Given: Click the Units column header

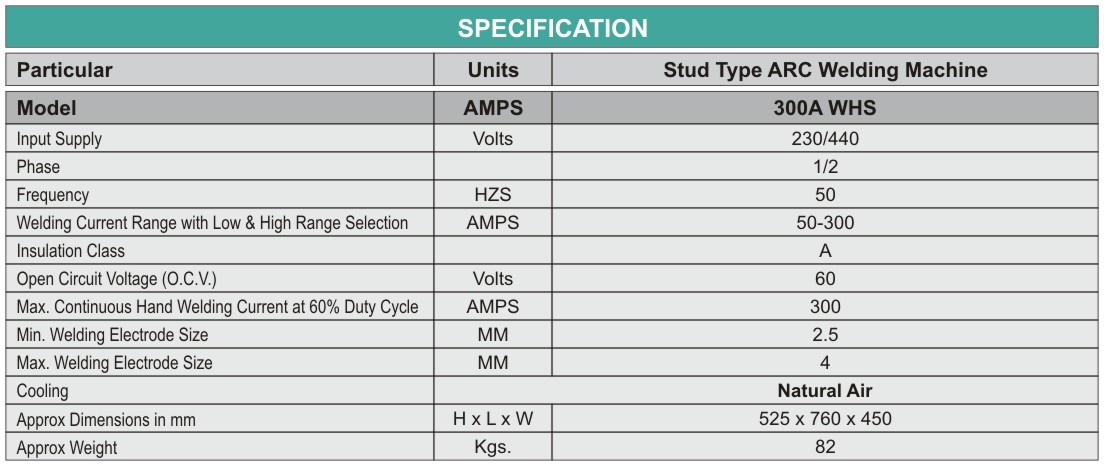Looking at the screenshot, I should point(493,70).
